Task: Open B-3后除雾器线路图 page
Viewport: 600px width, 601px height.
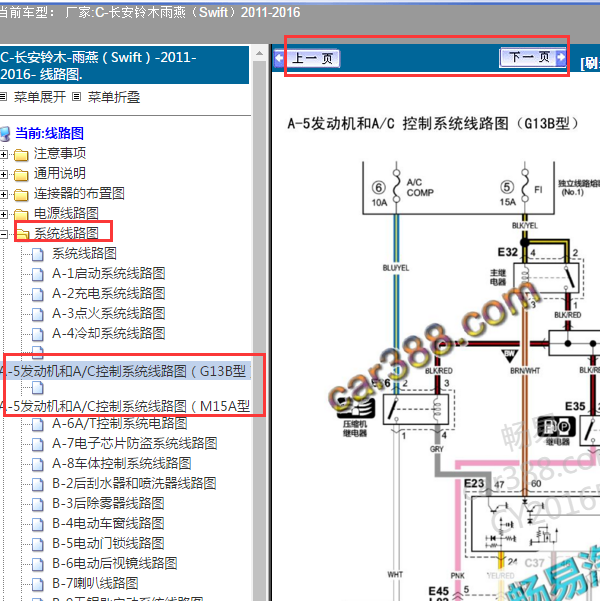Action: (x=108, y=503)
